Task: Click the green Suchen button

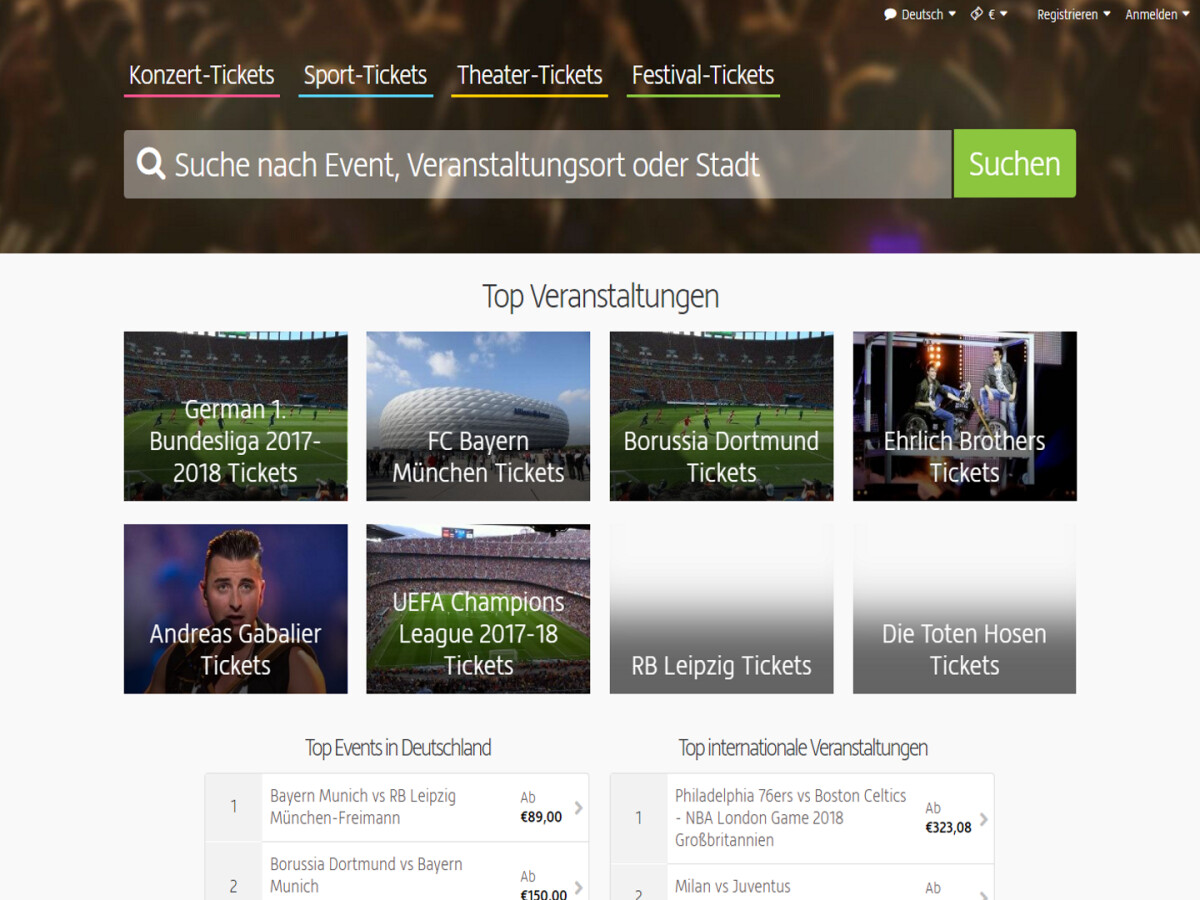Action: coord(1014,163)
